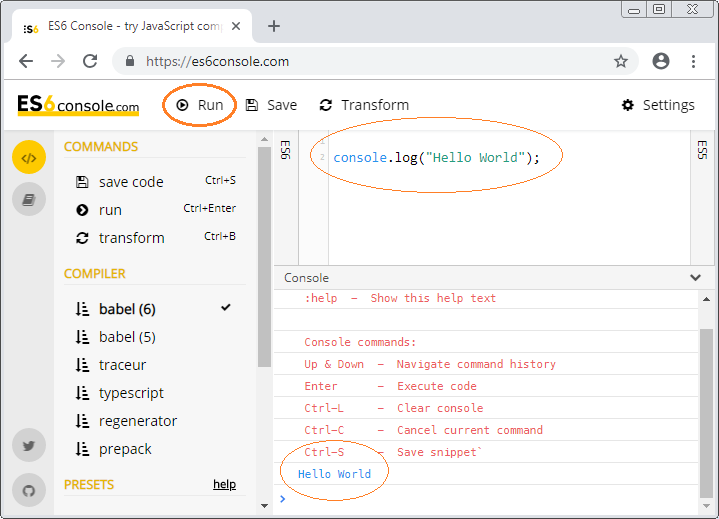The image size is (719, 519).
Task: Close the ES6 Console browser tab
Action: coord(236,26)
